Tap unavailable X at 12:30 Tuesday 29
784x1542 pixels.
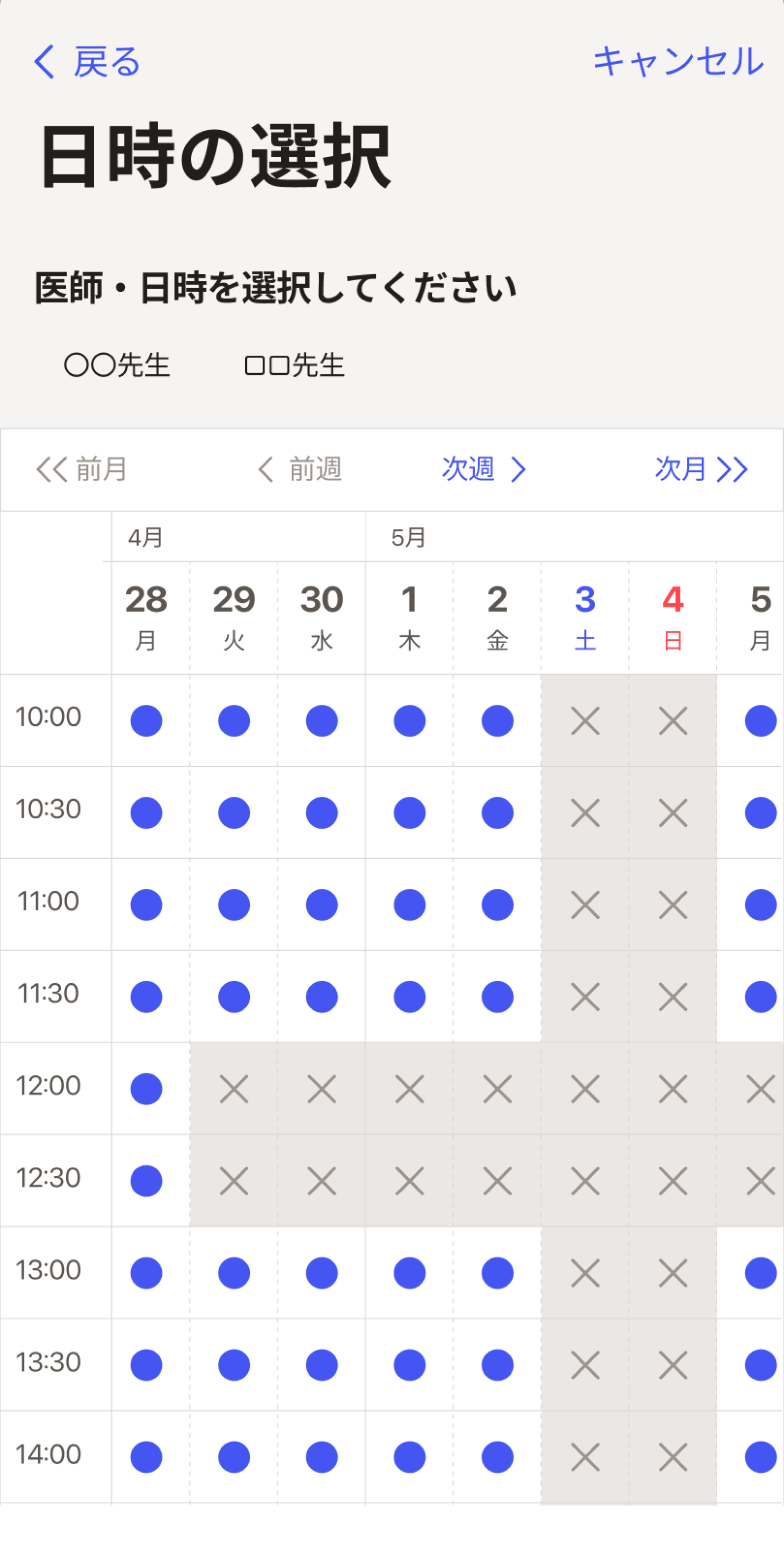[234, 1181]
